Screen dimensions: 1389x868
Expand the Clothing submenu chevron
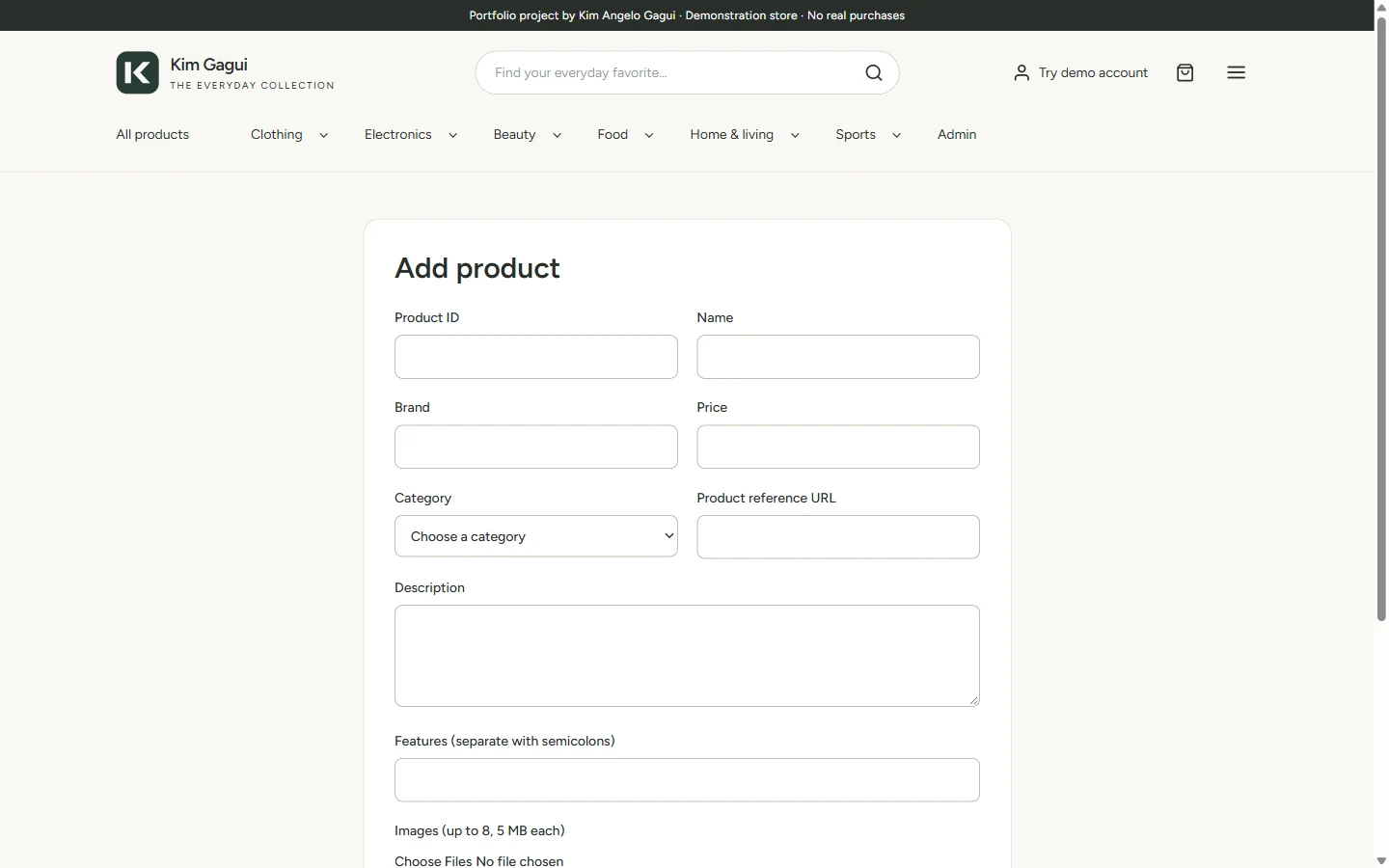[324, 135]
